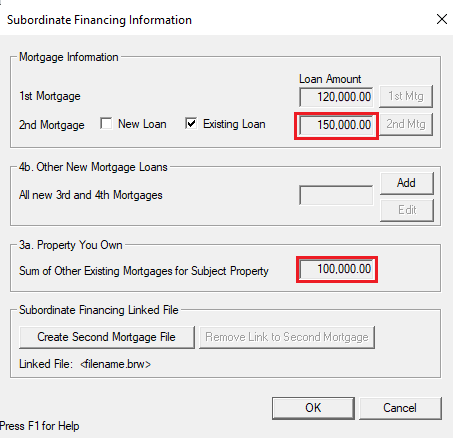This screenshot has width=453, height=438.
Task: Check the New Loan checkbox
Action: (106, 124)
